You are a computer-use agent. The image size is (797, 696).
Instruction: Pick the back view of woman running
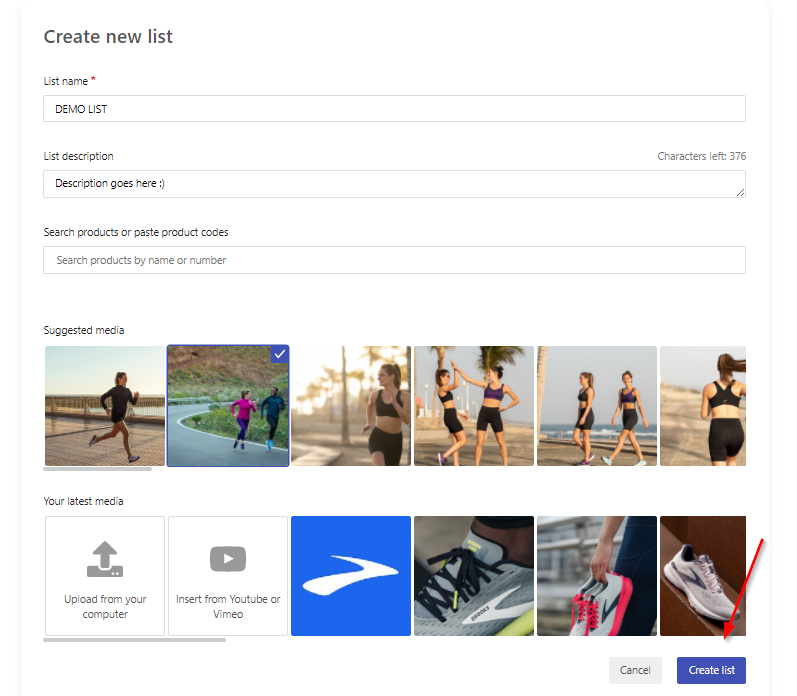[x=703, y=406]
